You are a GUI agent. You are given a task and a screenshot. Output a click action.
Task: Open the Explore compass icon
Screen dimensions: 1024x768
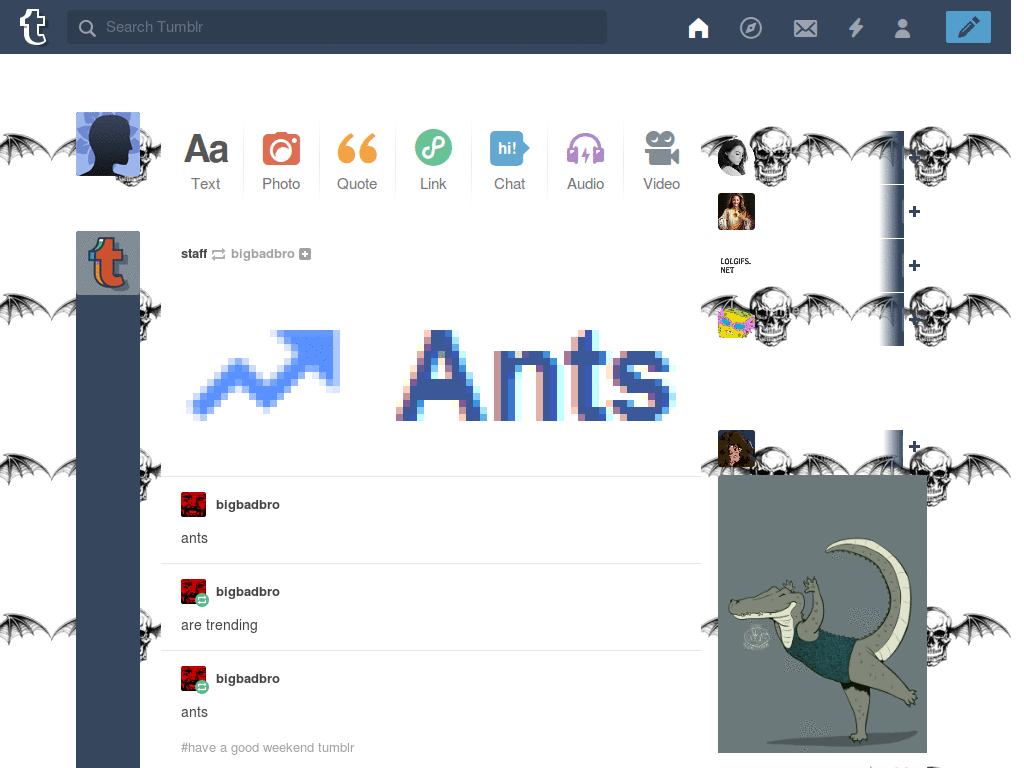click(750, 27)
